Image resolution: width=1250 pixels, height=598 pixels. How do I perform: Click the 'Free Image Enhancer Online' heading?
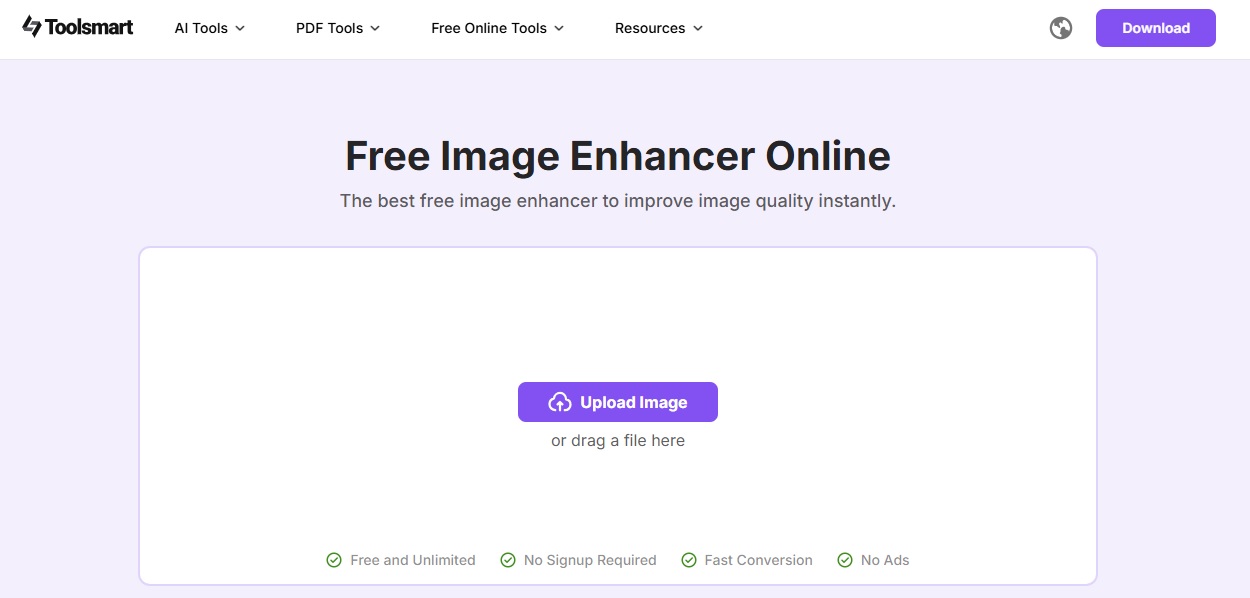(618, 156)
